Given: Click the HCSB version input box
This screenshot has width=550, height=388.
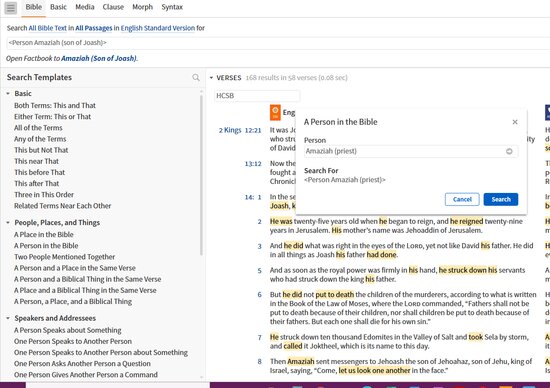Looking at the screenshot, I should tap(257, 96).
